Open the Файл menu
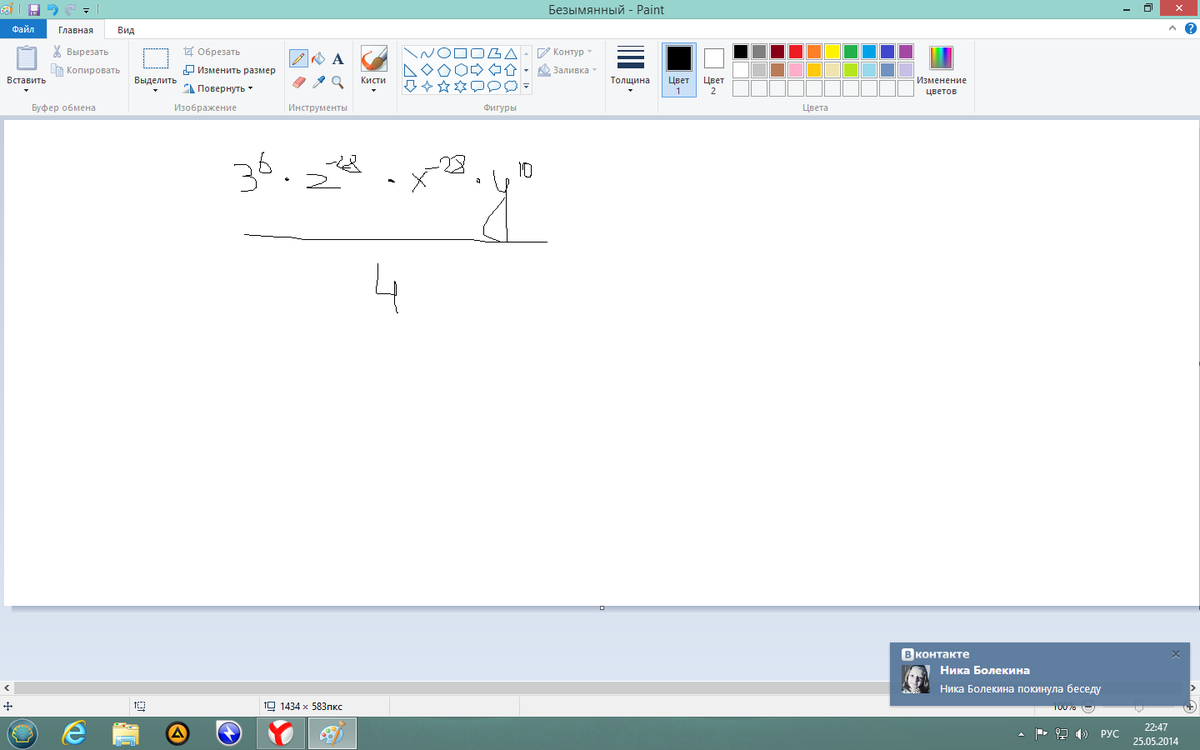The height and width of the screenshot is (750, 1200). tap(22, 30)
